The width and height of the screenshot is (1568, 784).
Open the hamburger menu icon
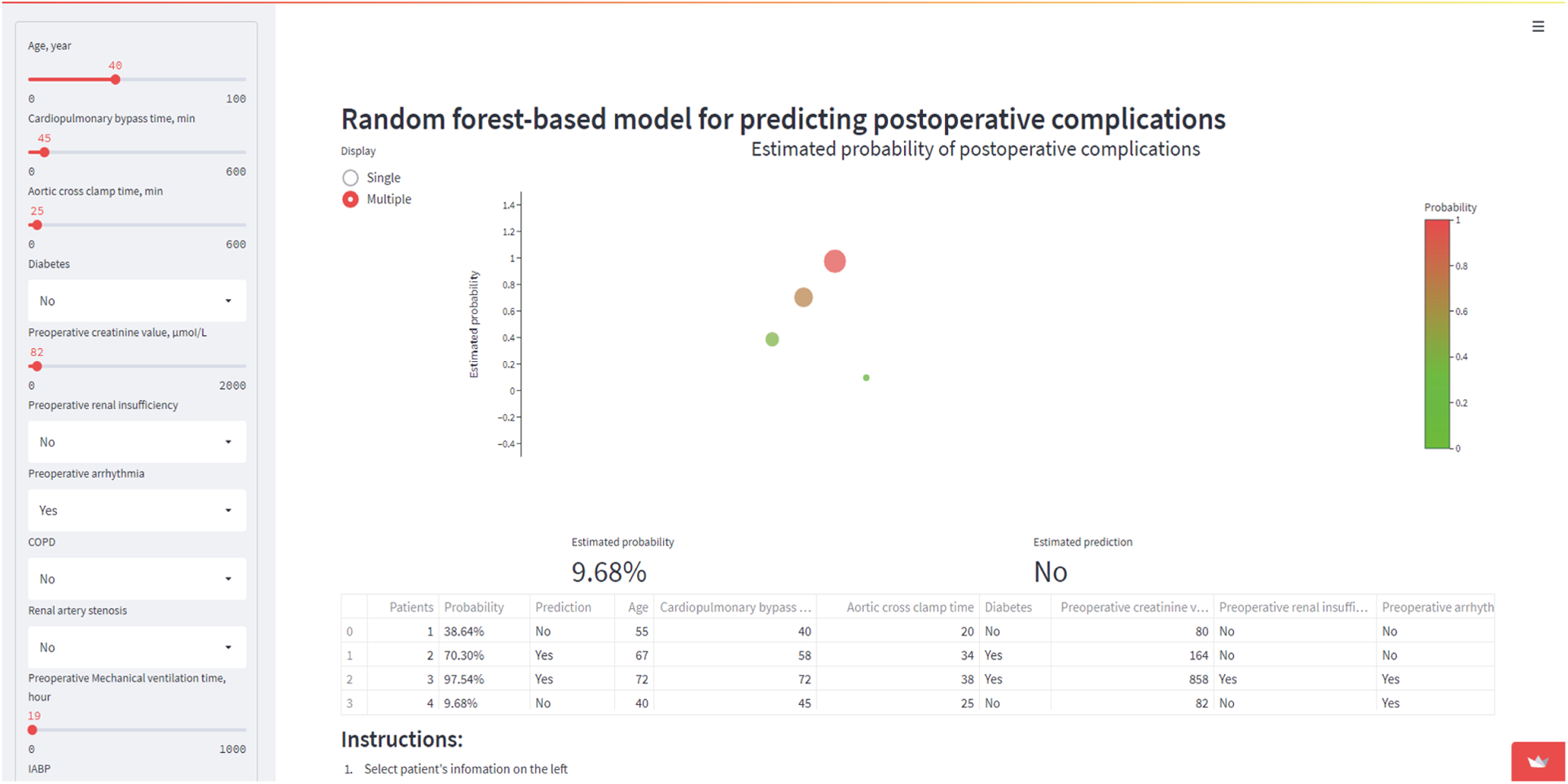tap(1538, 27)
